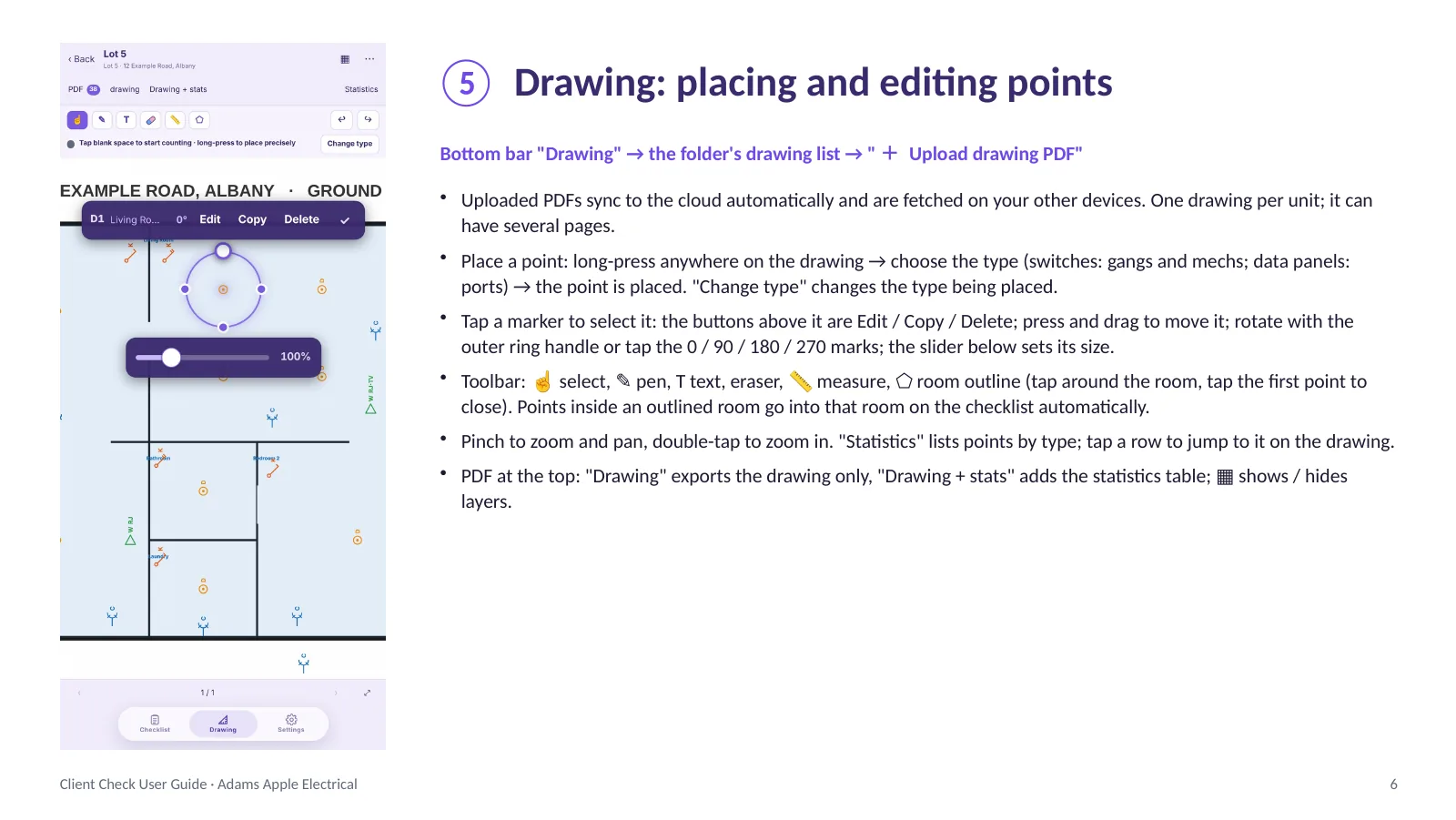Click the Change type button
1456x820 pixels.
[x=349, y=144]
